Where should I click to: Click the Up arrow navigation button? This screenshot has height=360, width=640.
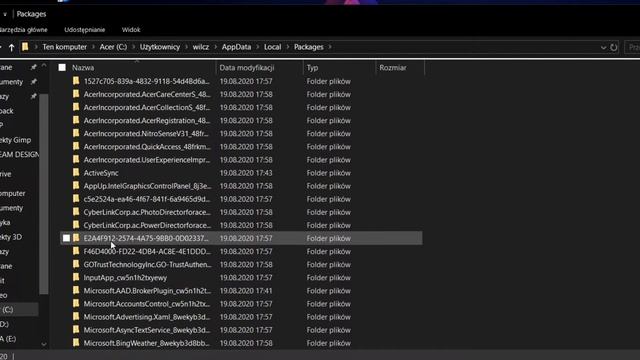[11, 47]
